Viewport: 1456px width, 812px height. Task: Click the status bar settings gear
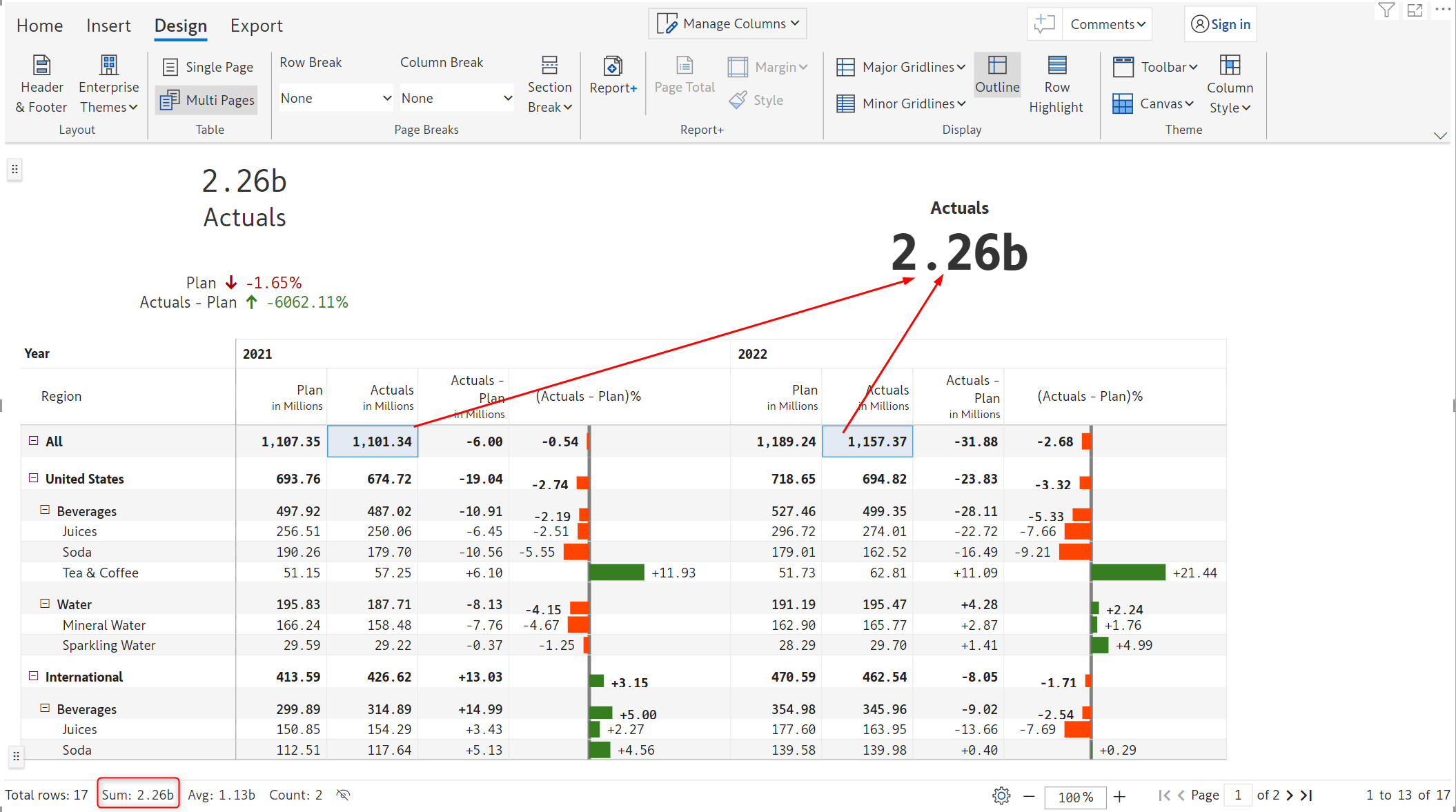coord(1001,795)
